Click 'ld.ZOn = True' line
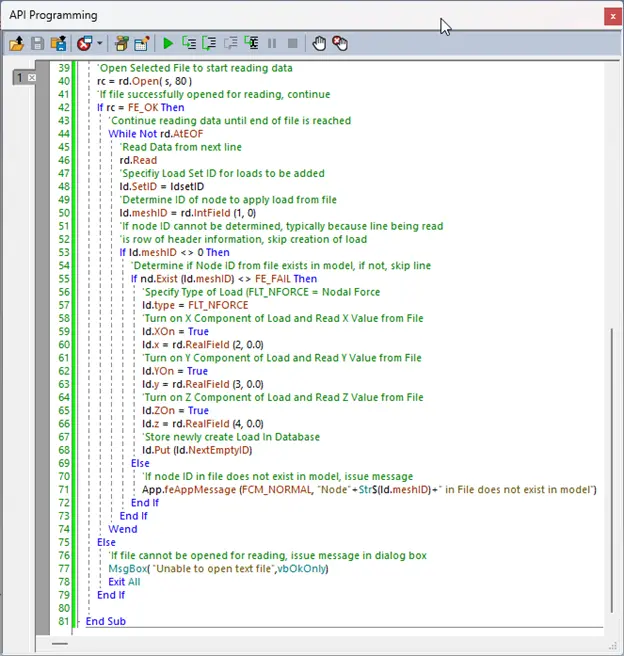This screenshot has width=624, height=656. 175,410
